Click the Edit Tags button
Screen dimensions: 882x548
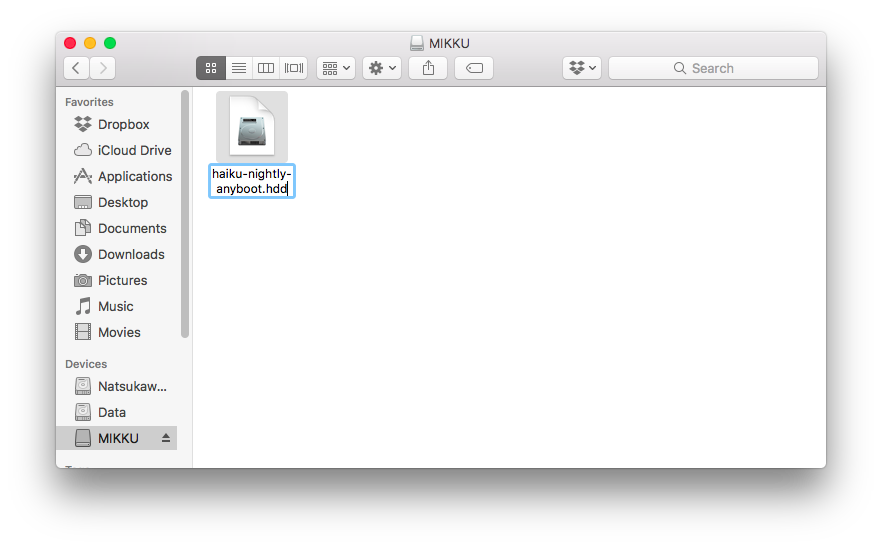[474, 68]
